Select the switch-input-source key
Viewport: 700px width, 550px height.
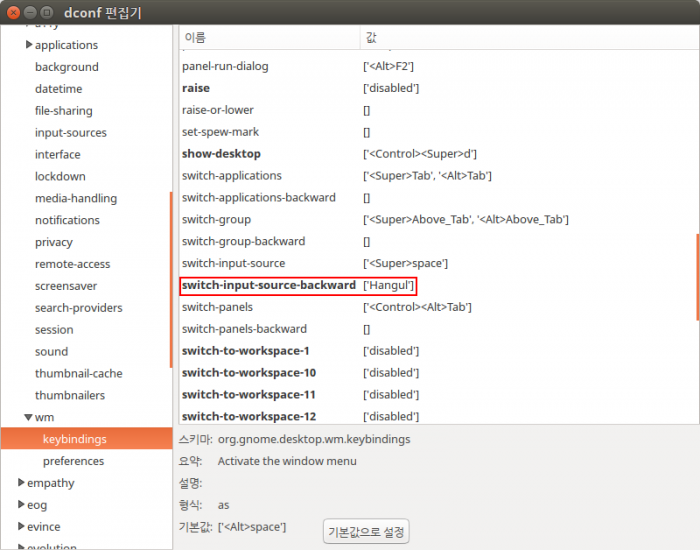[233, 263]
